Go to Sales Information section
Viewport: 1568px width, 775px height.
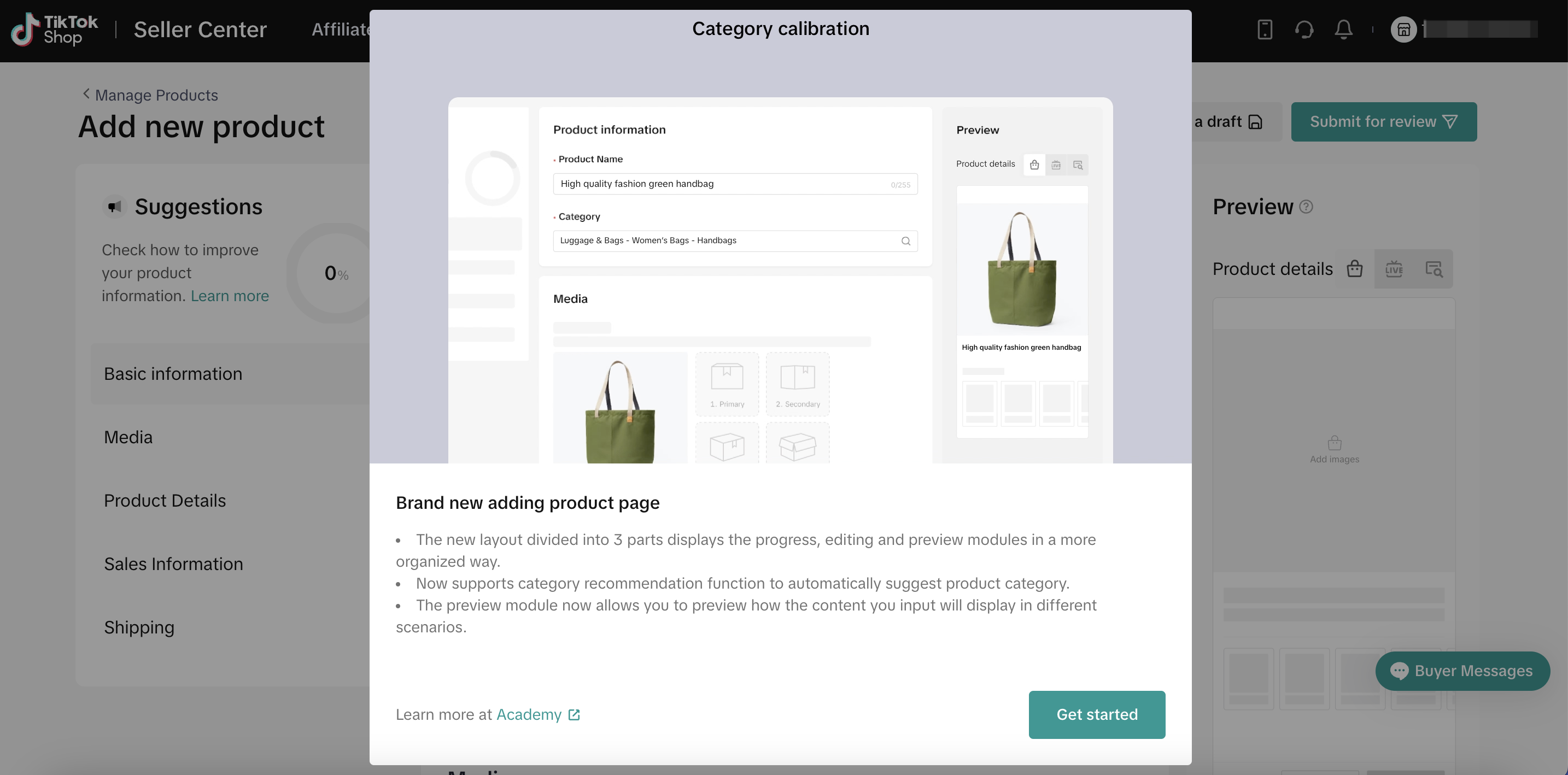(x=173, y=564)
